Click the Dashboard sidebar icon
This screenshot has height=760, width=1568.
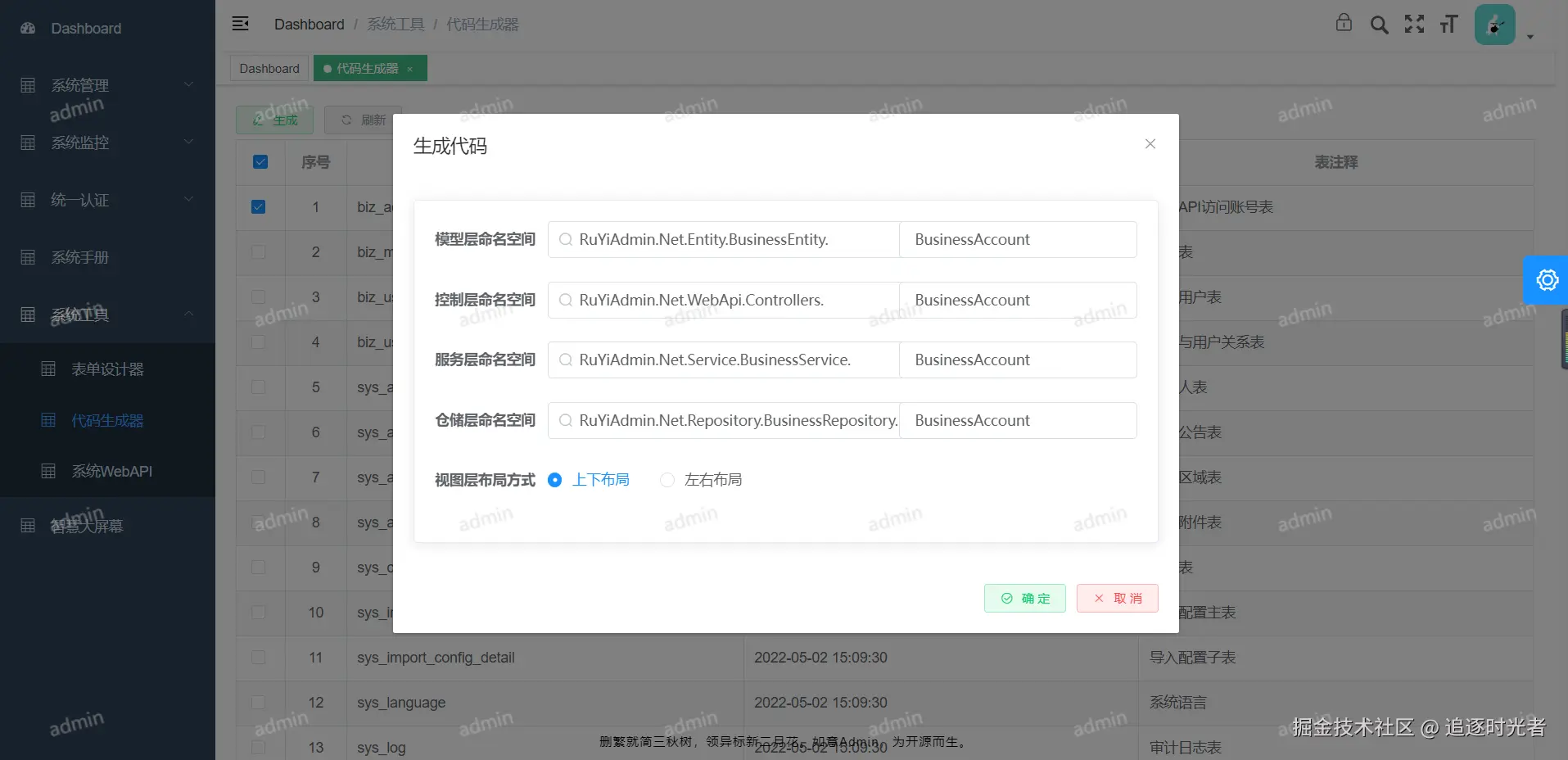click(28, 28)
